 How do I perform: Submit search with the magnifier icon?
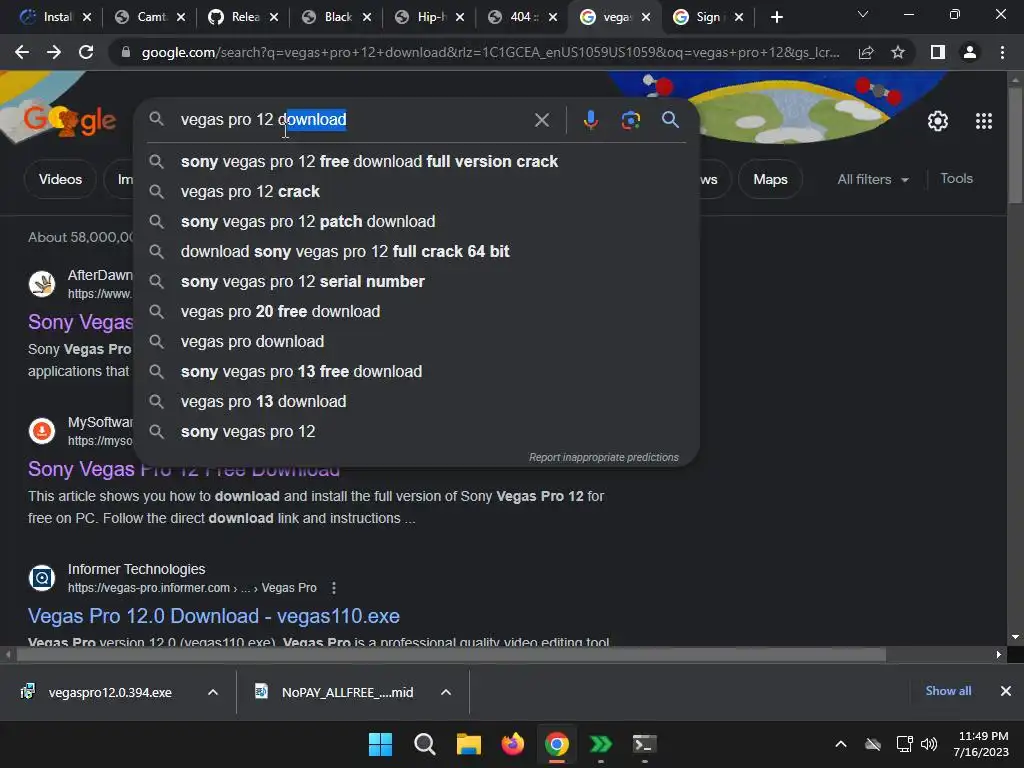(670, 120)
